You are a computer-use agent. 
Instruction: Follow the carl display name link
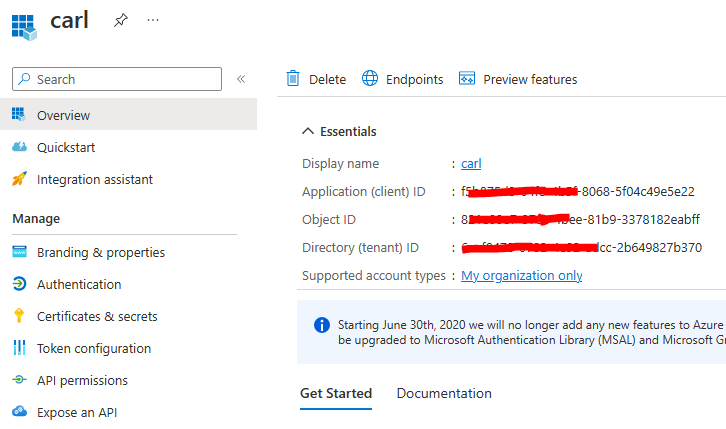[x=471, y=163]
